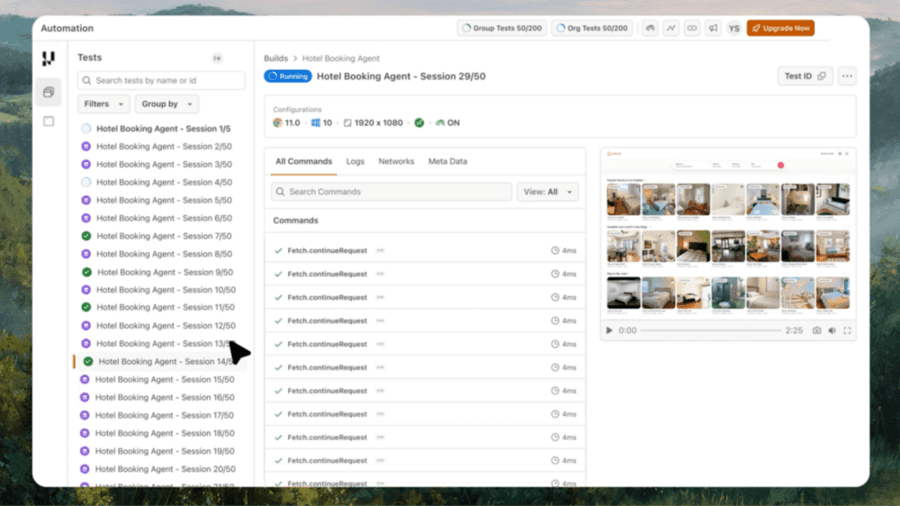Screen dimensions: 900x506
Task: Click the tunnel cloud icon in top bar
Action: [650, 28]
